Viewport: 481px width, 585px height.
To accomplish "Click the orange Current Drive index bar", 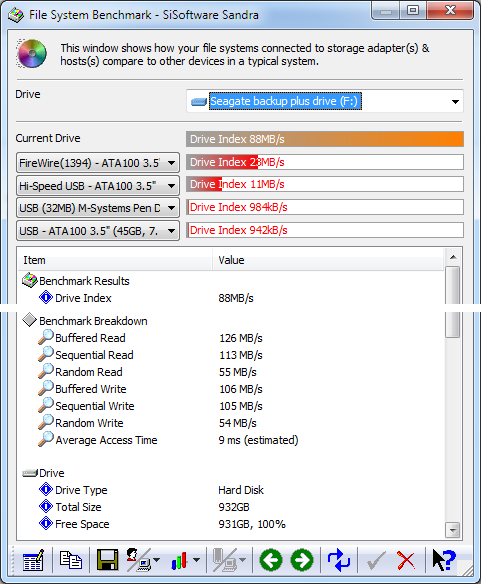I will [325, 139].
